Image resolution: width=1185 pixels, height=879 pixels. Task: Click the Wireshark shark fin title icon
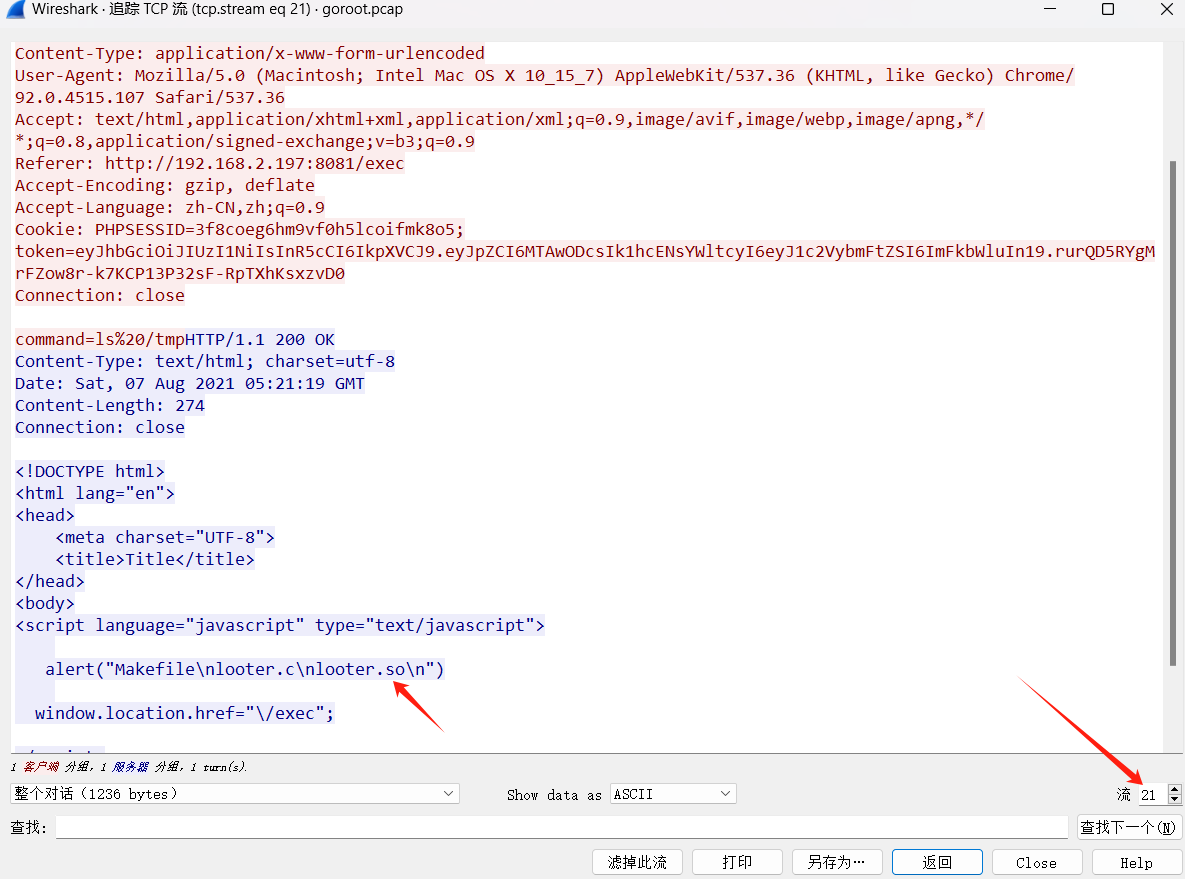[14, 9]
